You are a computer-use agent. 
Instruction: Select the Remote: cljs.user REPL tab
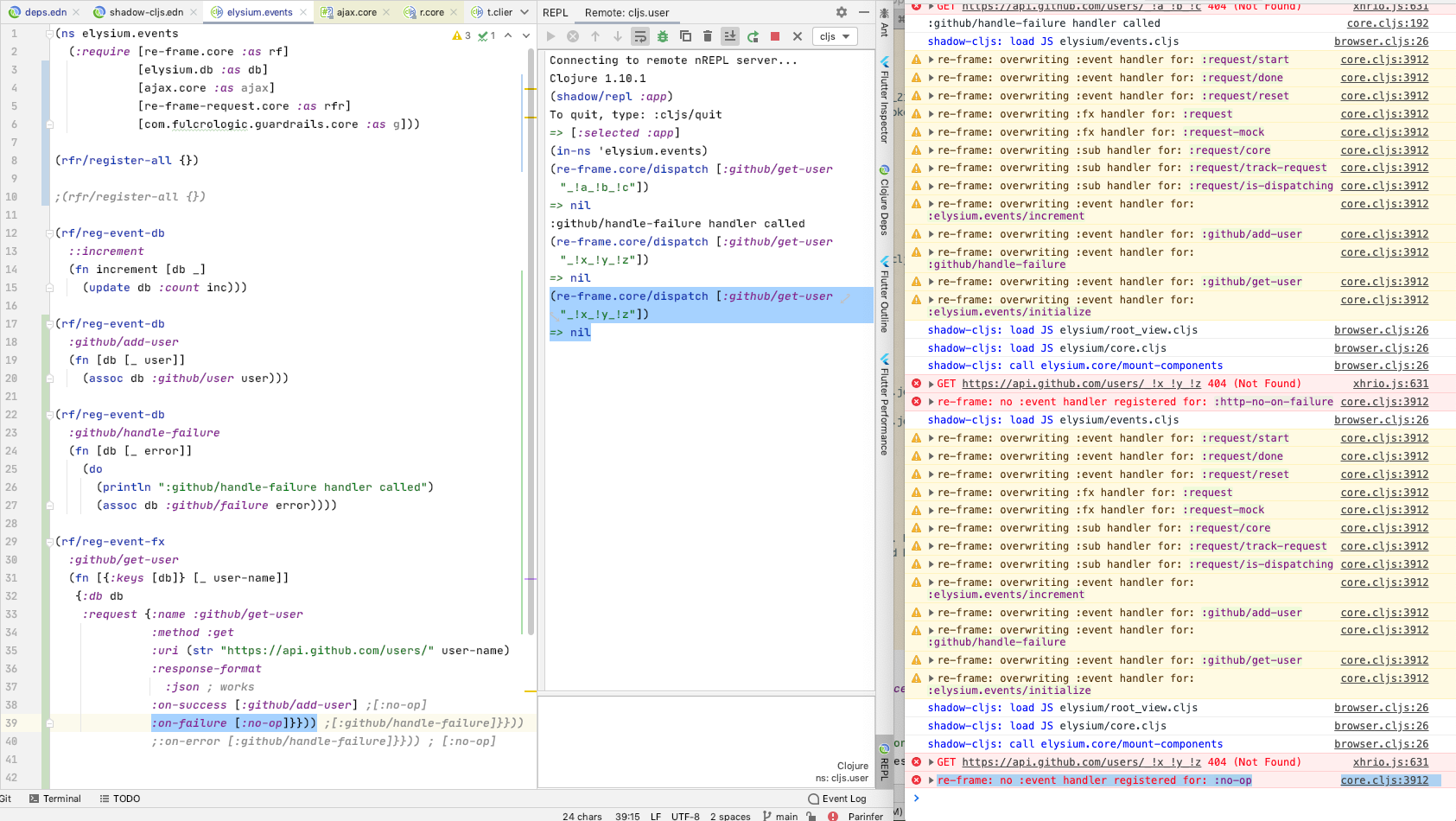[626, 12]
